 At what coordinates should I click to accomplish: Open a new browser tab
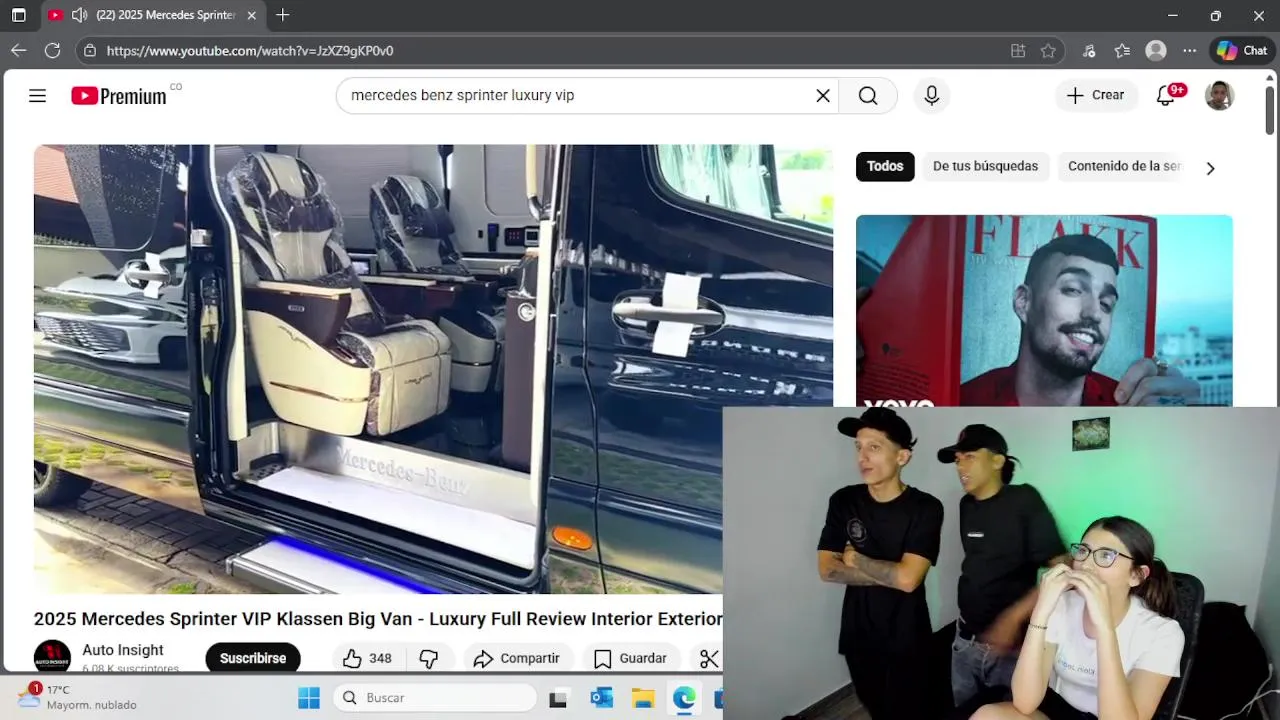click(x=283, y=15)
